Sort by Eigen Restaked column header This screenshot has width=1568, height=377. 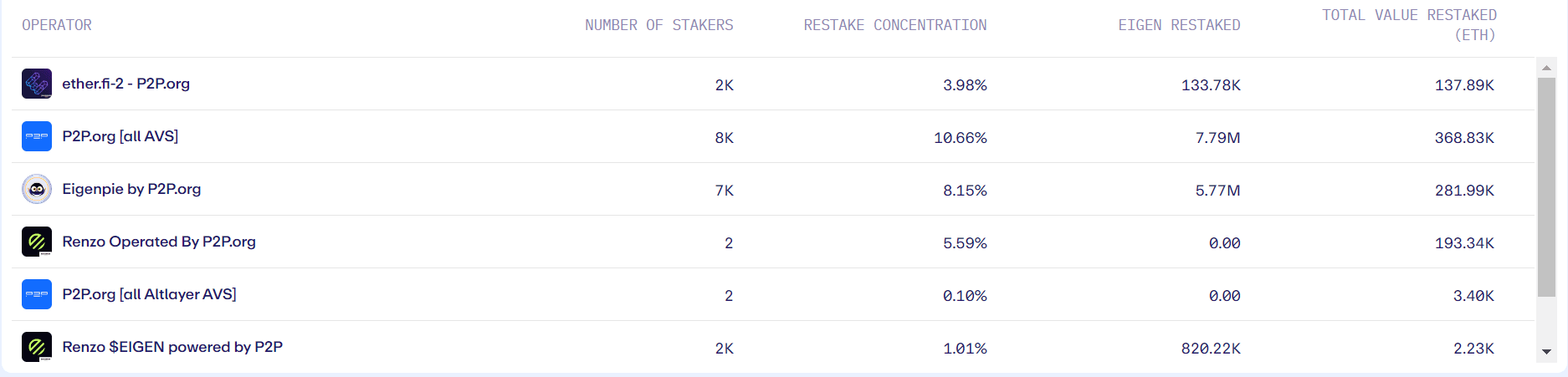point(1179,25)
